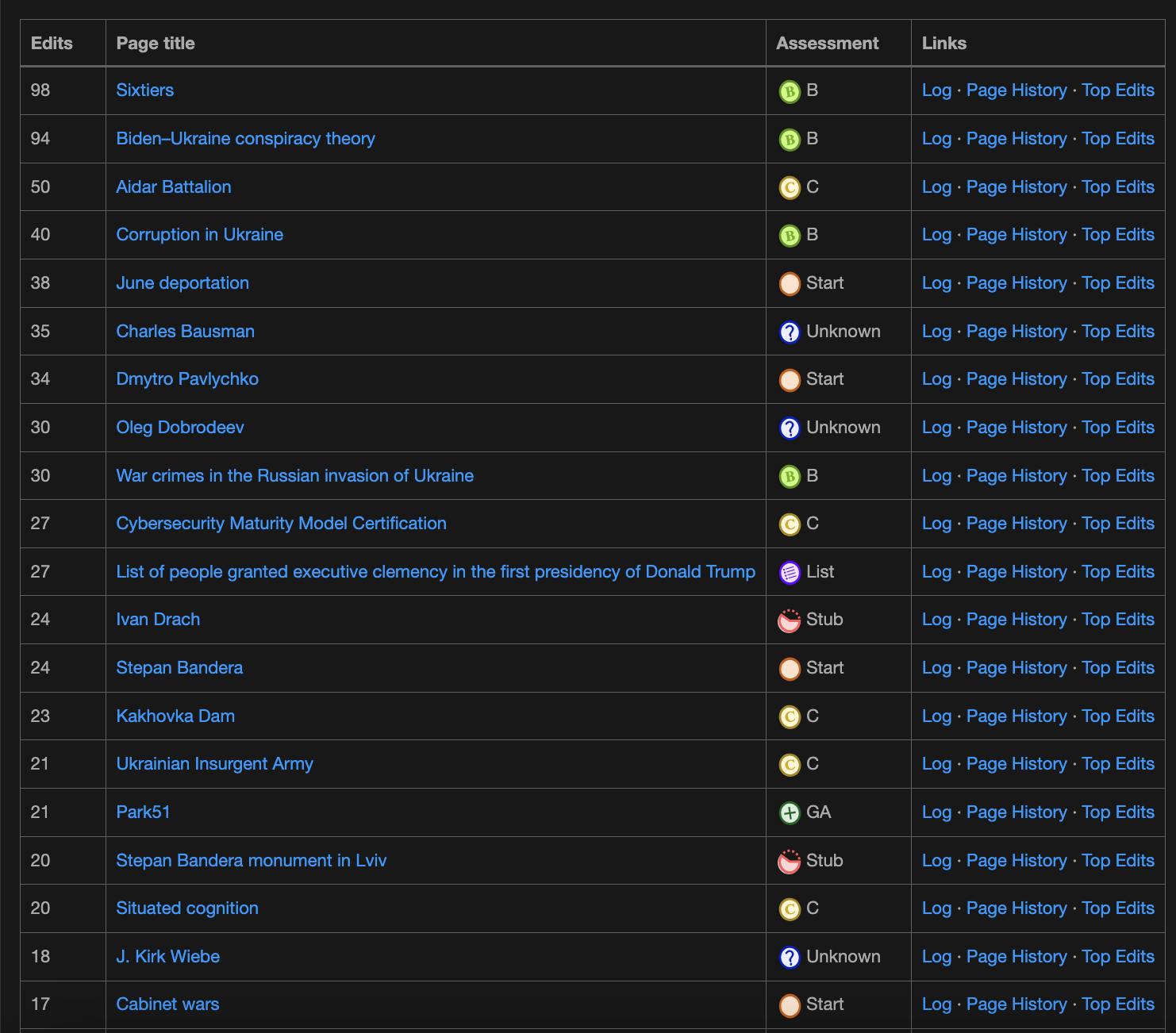Open the Charles Bausman page
Image resolution: width=1176 pixels, height=1033 pixels.
[x=185, y=332]
